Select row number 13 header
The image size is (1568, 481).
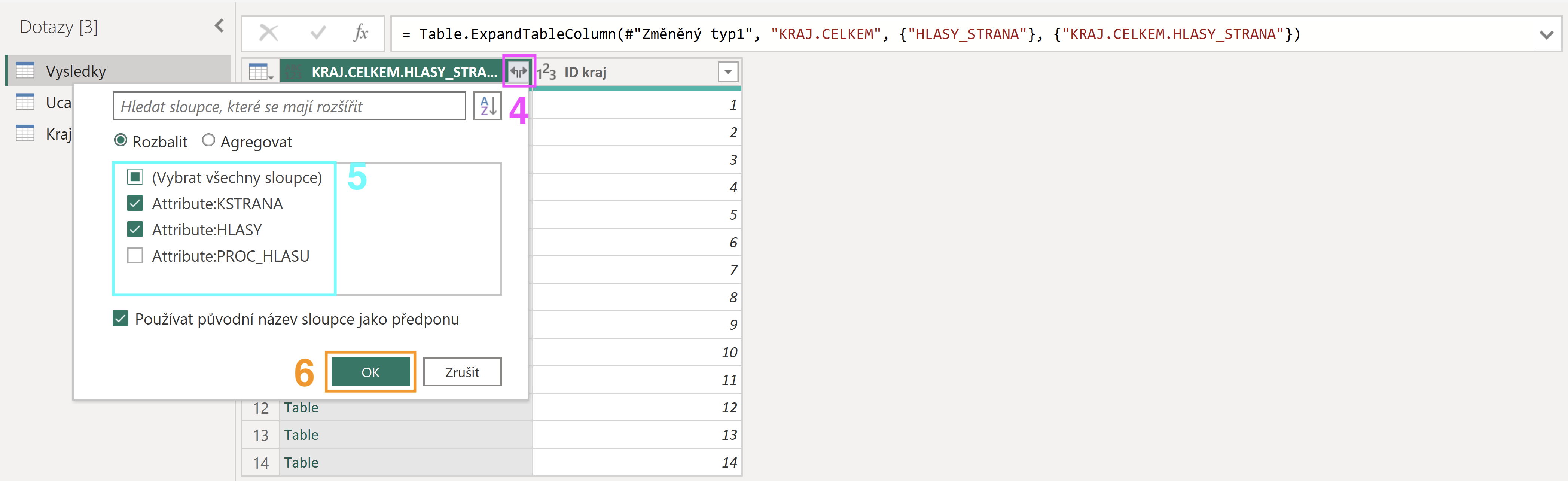click(260, 435)
